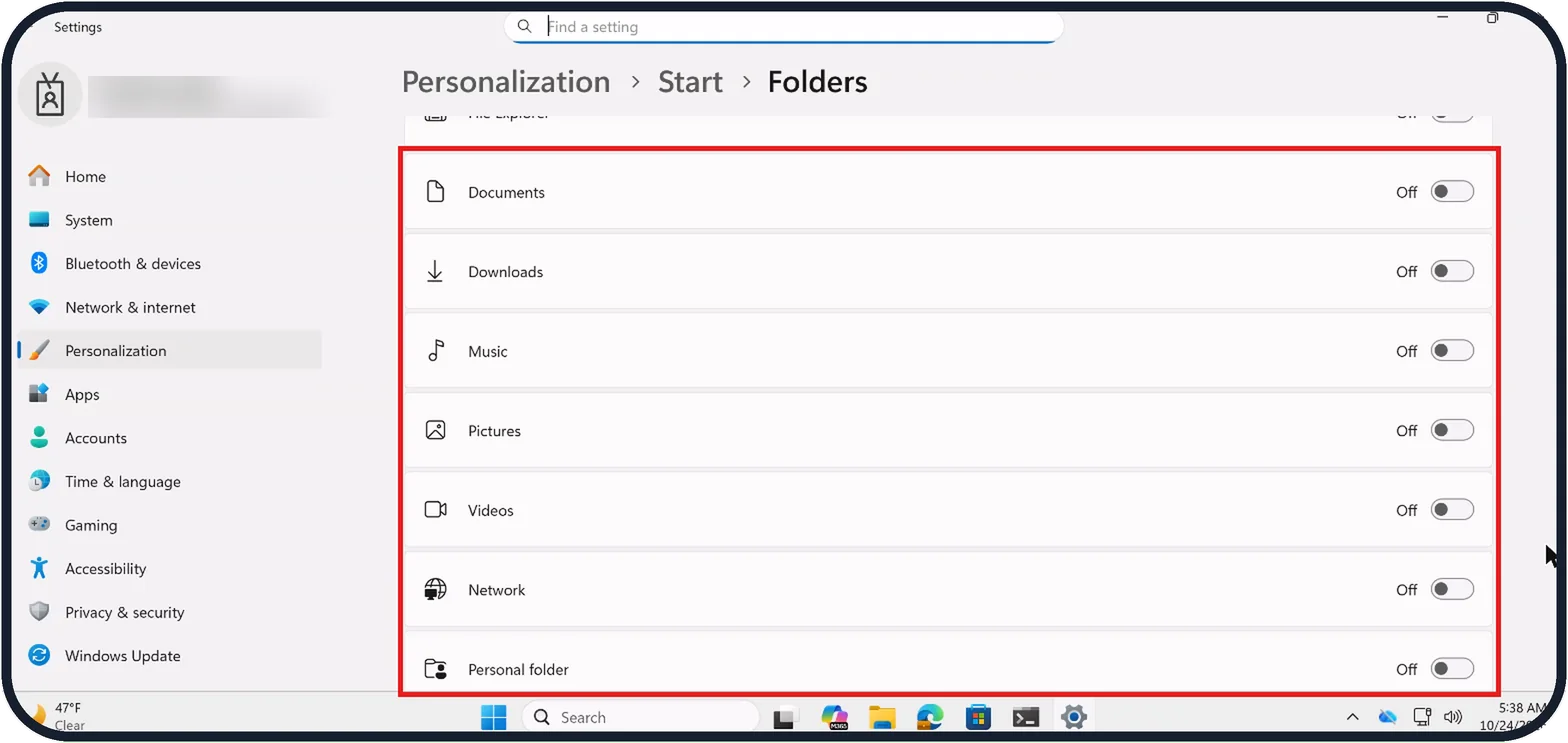Turn on the Personal folder toggle
Screen dimensions: 1568x743
click(1452, 669)
